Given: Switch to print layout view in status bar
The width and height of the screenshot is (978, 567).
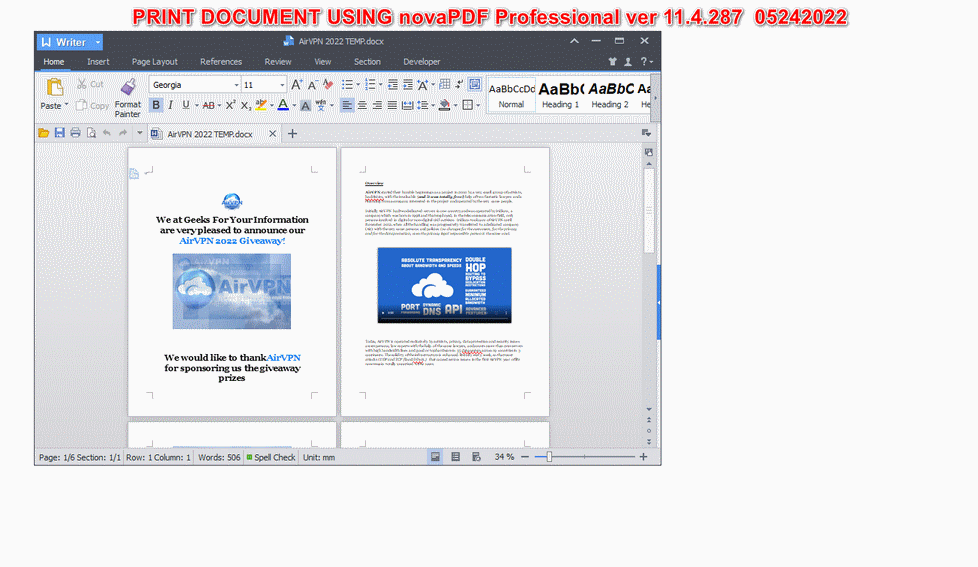Looking at the screenshot, I should (435, 457).
